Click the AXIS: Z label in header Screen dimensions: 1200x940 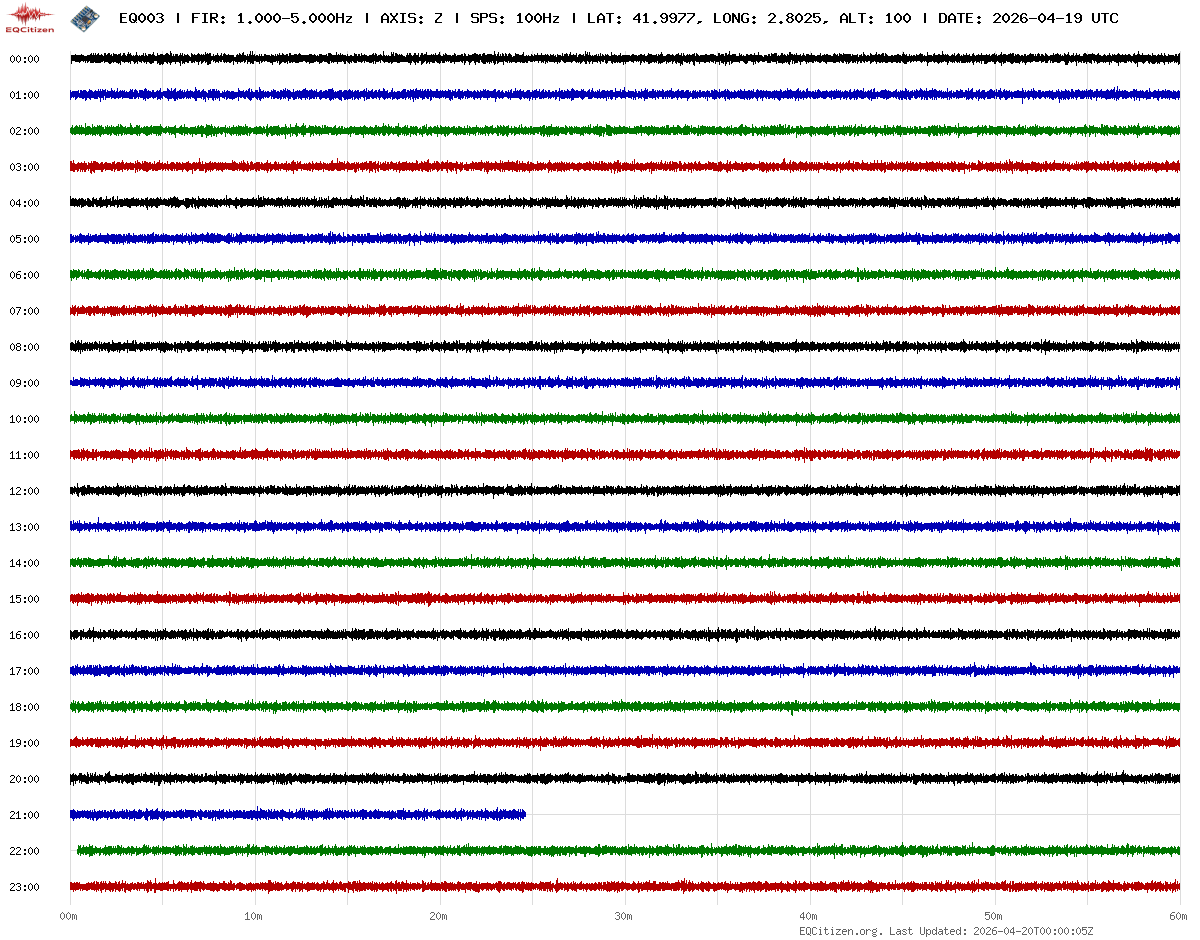pyautogui.click(x=411, y=19)
